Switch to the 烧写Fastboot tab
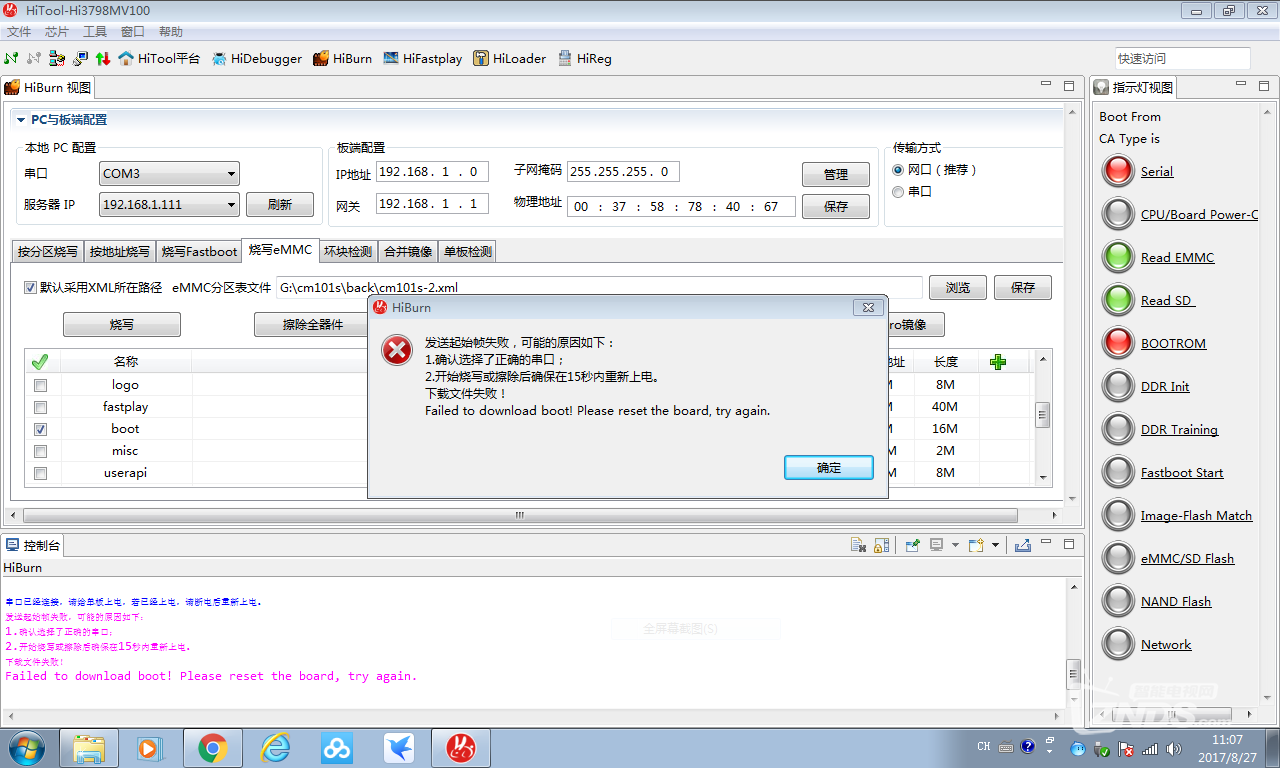The image size is (1280, 768). click(199, 252)
